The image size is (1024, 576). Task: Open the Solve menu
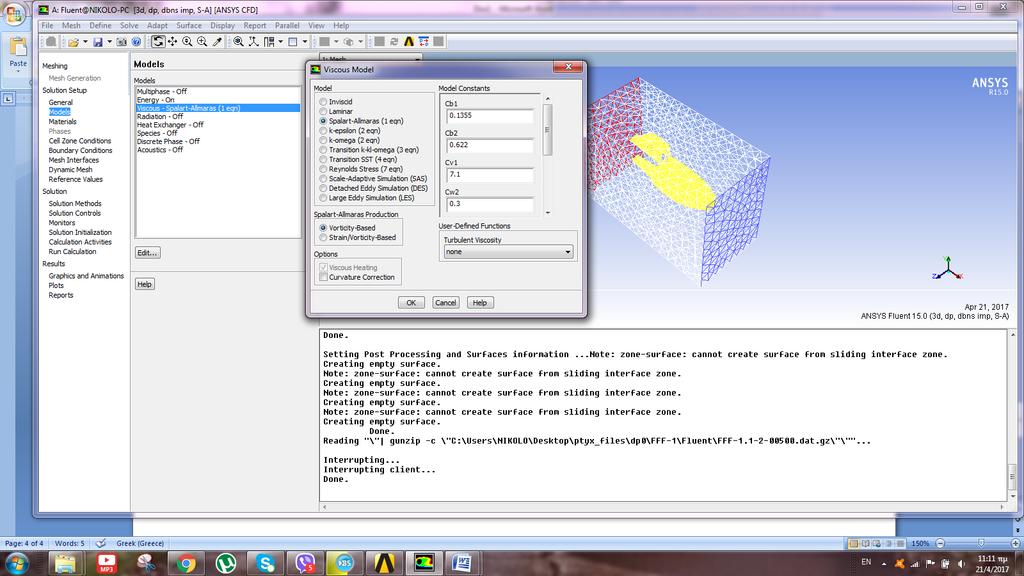pyautogui.click(x=129, y=25)
